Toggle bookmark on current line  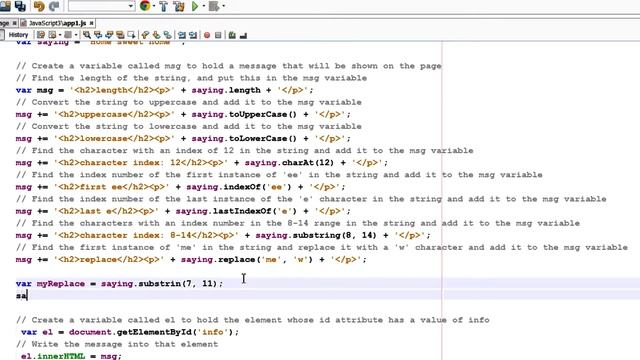point(167,35)
